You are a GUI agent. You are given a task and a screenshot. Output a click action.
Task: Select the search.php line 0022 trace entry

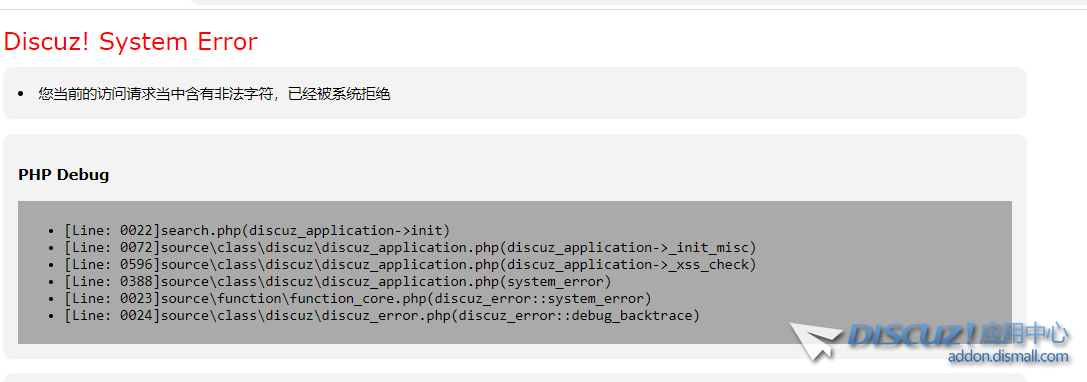tap(257, 230)
